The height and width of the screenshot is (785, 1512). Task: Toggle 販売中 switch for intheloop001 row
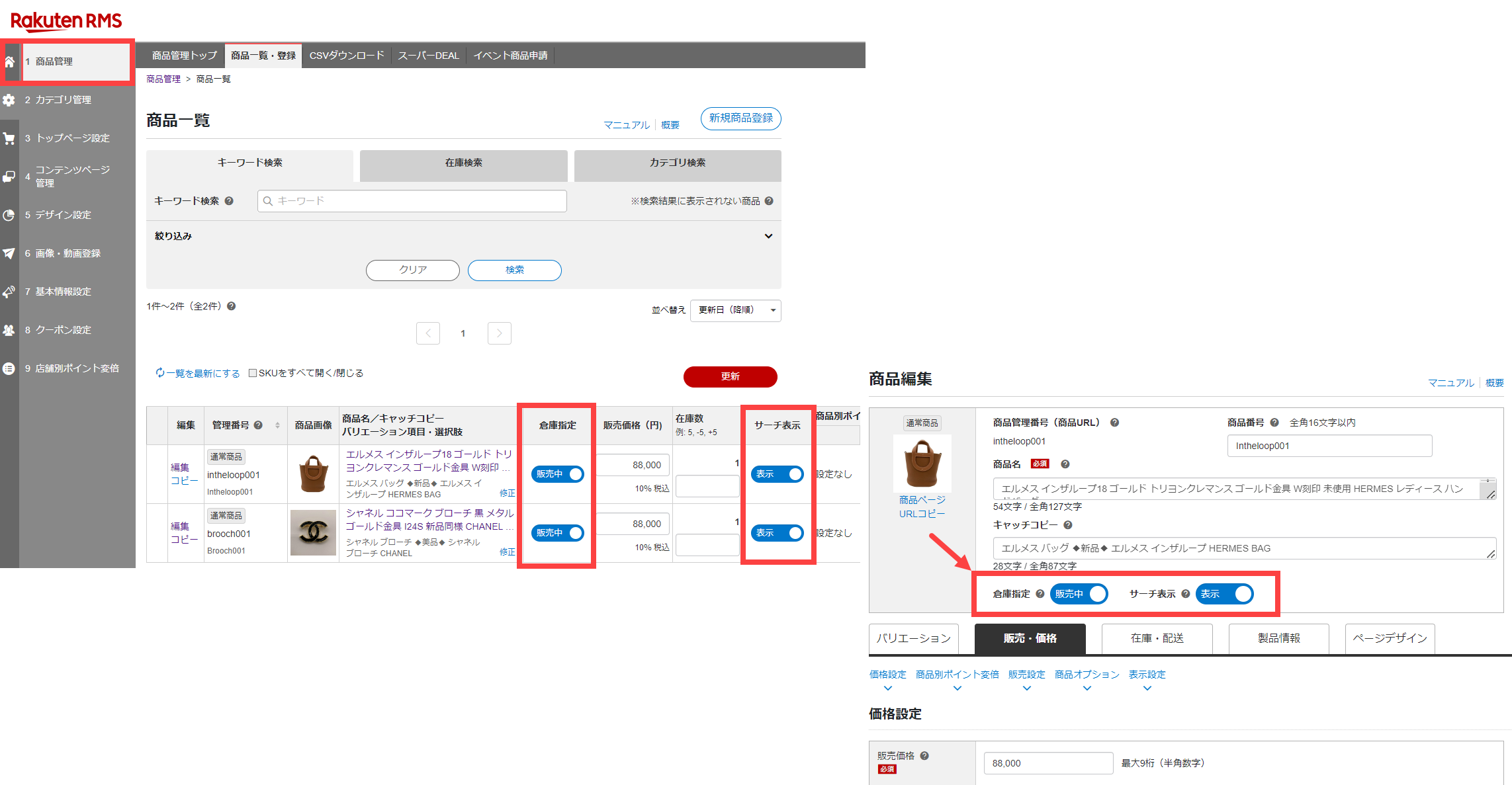558,474
